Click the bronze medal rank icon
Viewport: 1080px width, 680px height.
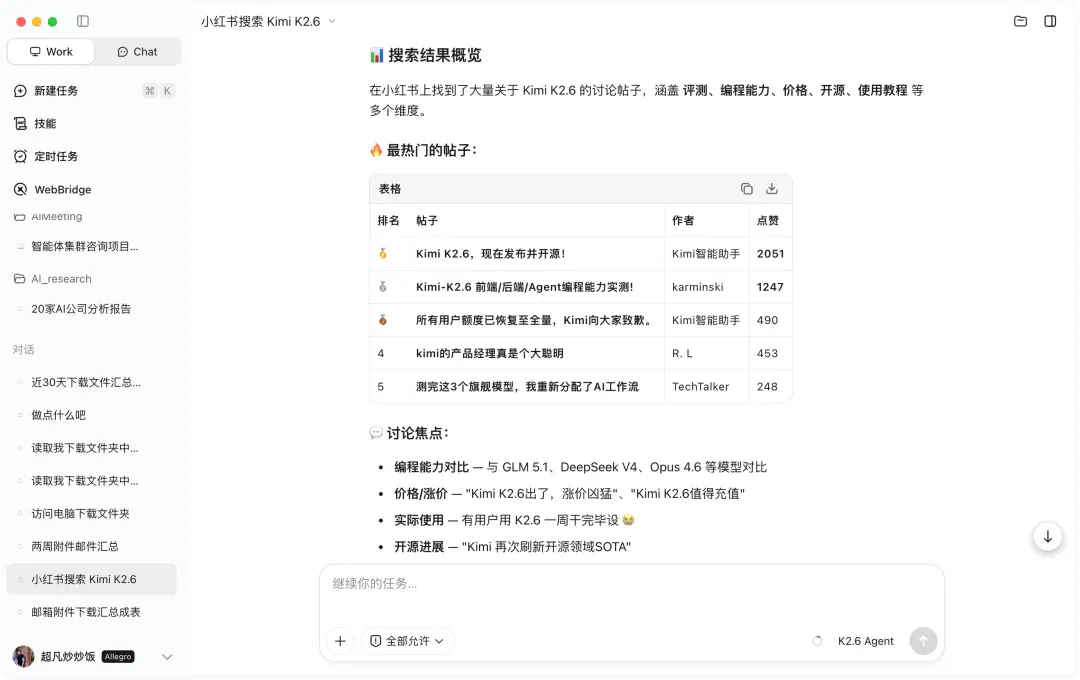[x=383, y=320]
